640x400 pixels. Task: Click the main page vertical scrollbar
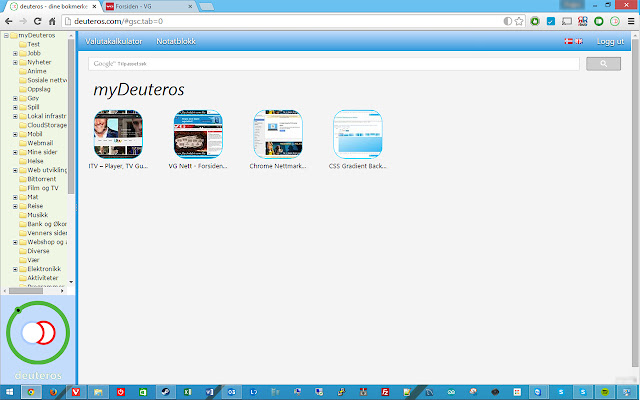click(x=636, y=204)
